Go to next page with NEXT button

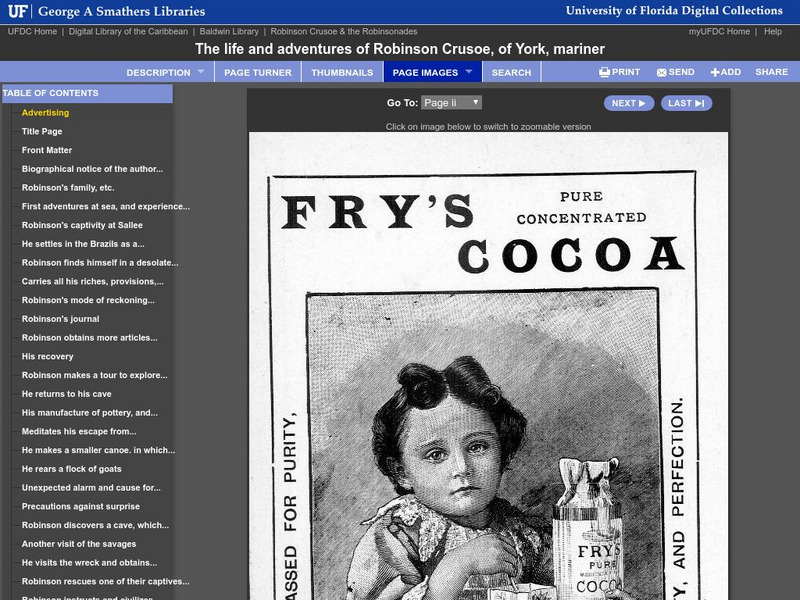pyautogui.click(x=629, y=103)
